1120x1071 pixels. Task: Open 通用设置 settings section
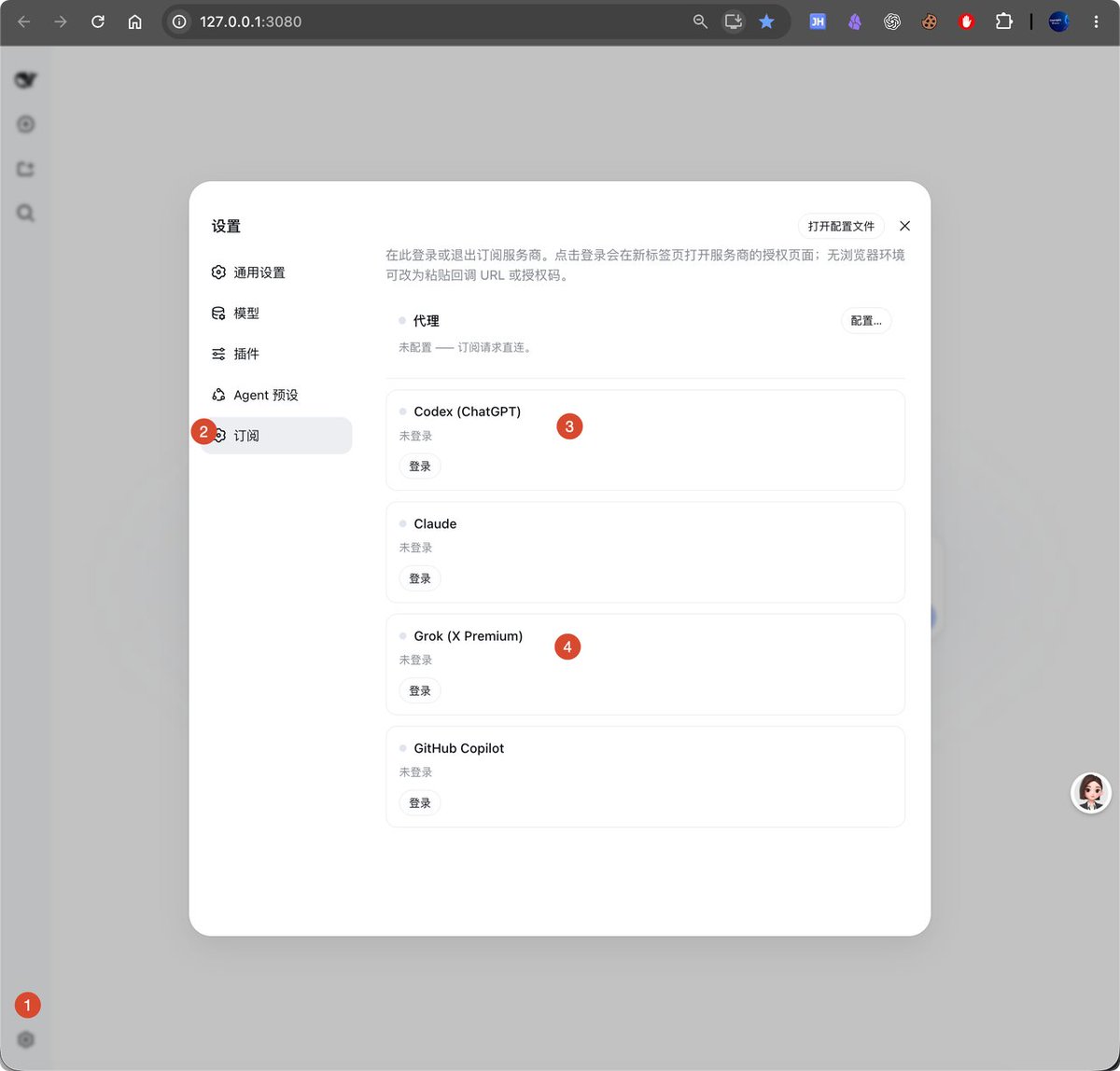(x=276, y=272)
